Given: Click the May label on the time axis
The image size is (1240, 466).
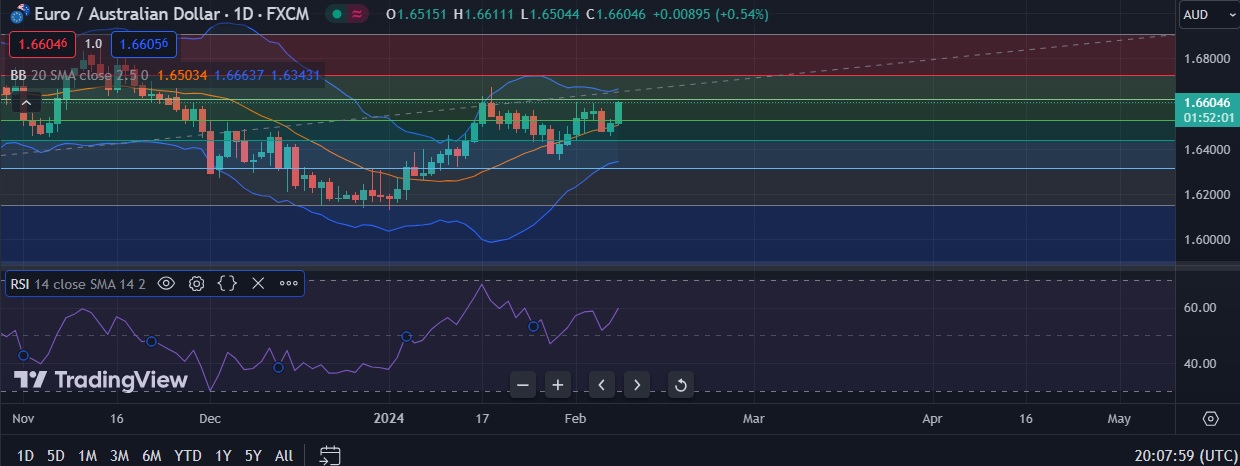Looking at the screenshot, I should pos(1119,418).
